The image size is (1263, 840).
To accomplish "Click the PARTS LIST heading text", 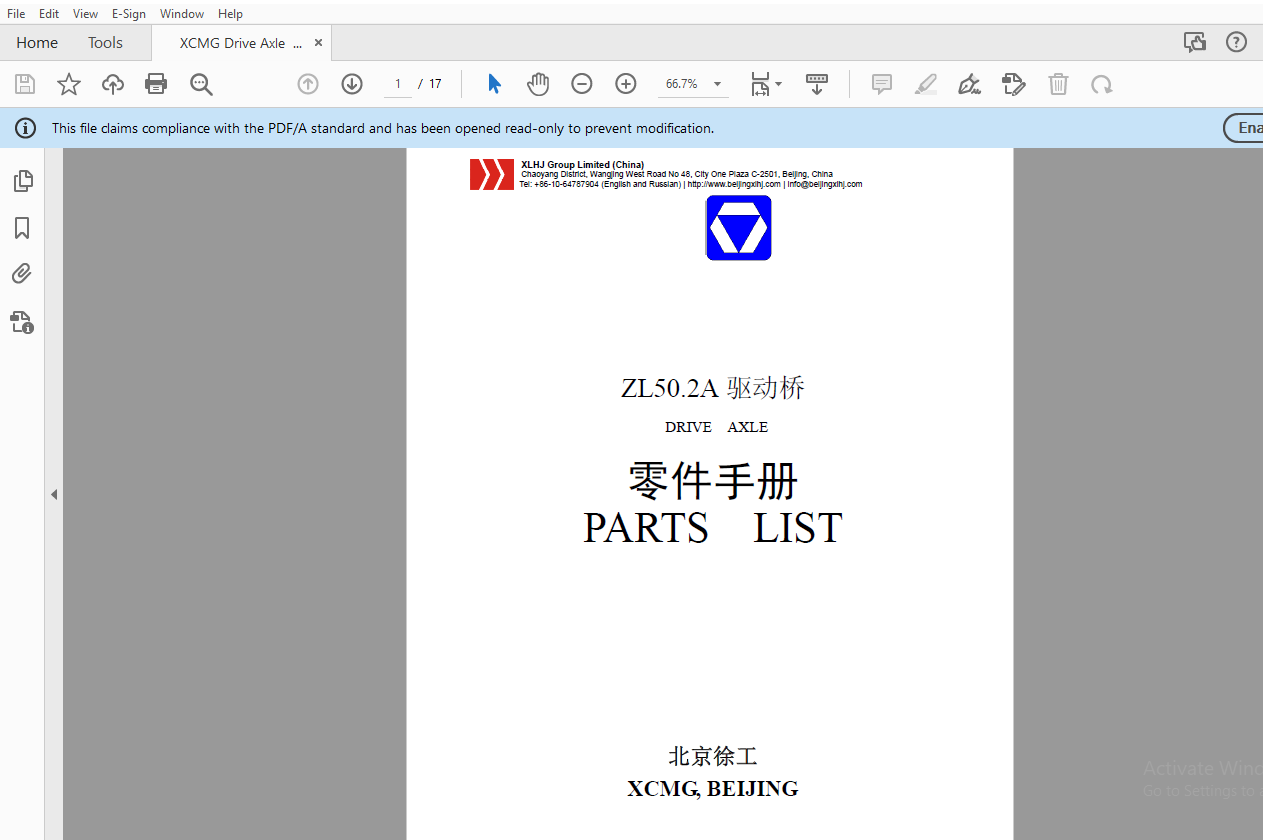I will pyautogui.click(x=713, y=528).
